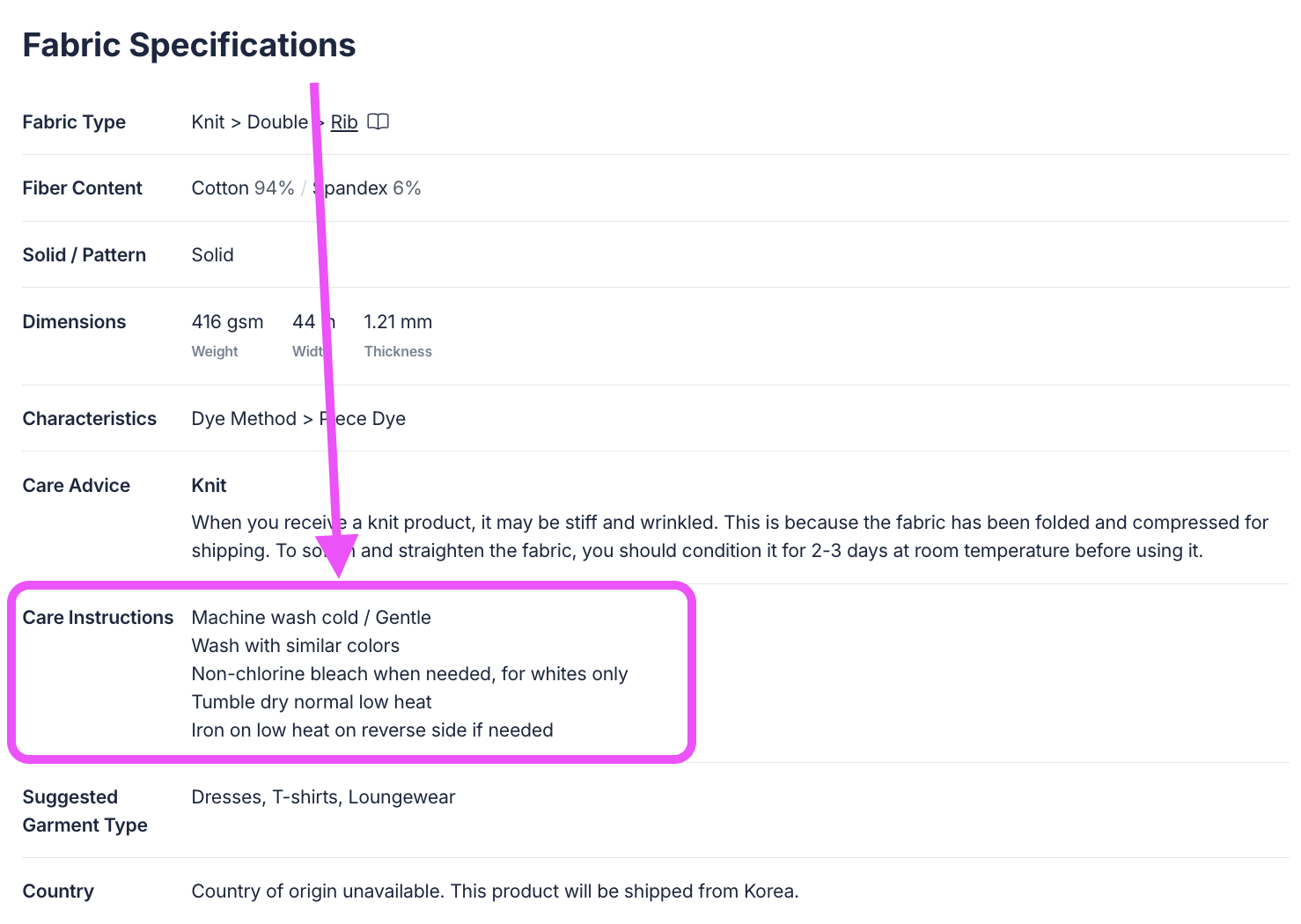Open the Rib fabric type link

(x=344, y=122)
